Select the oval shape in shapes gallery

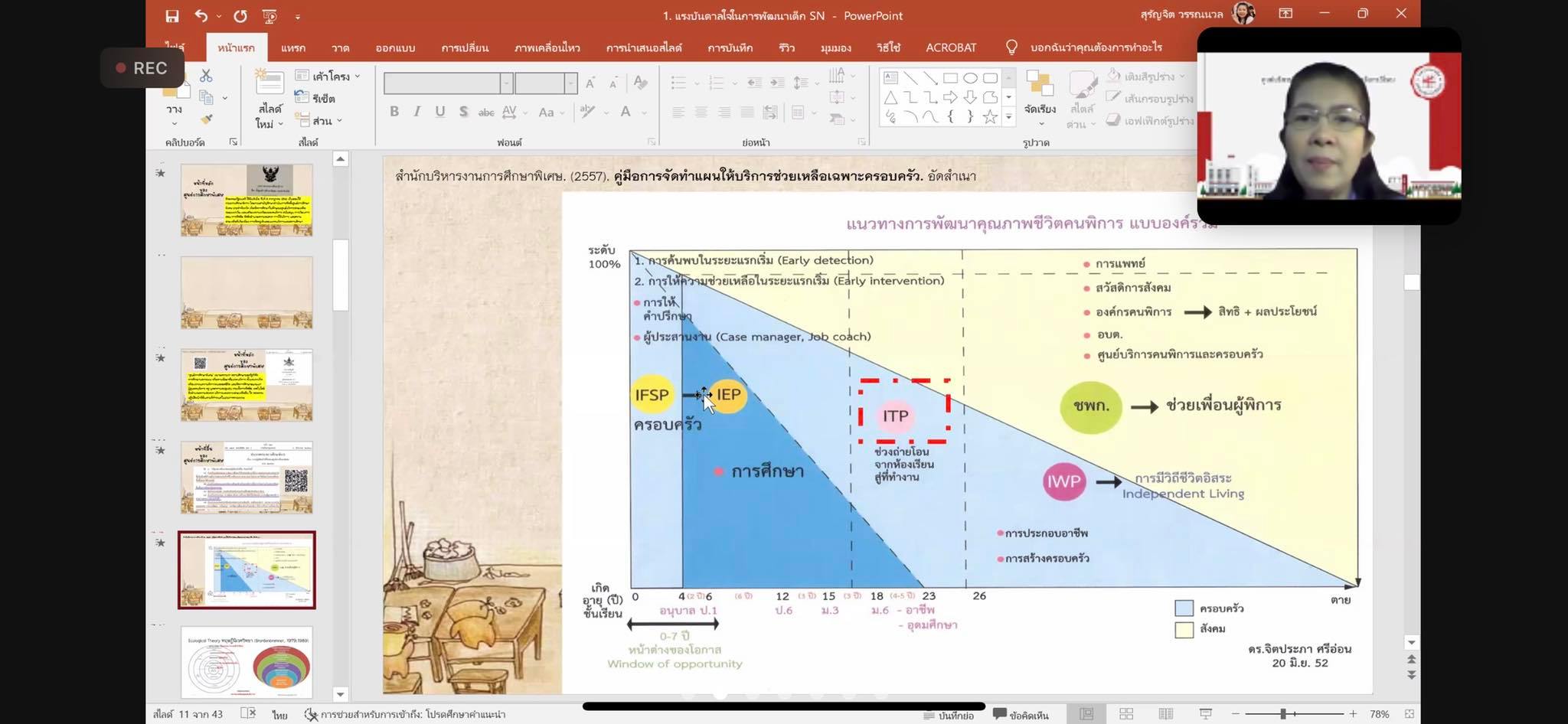970,78
